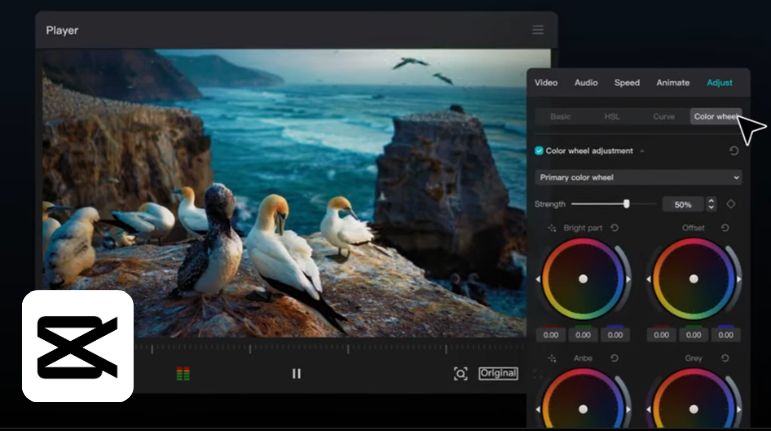Click the Anbe wheel picker icon
This screenshot has width=771, height=431.
pos(552,358)
